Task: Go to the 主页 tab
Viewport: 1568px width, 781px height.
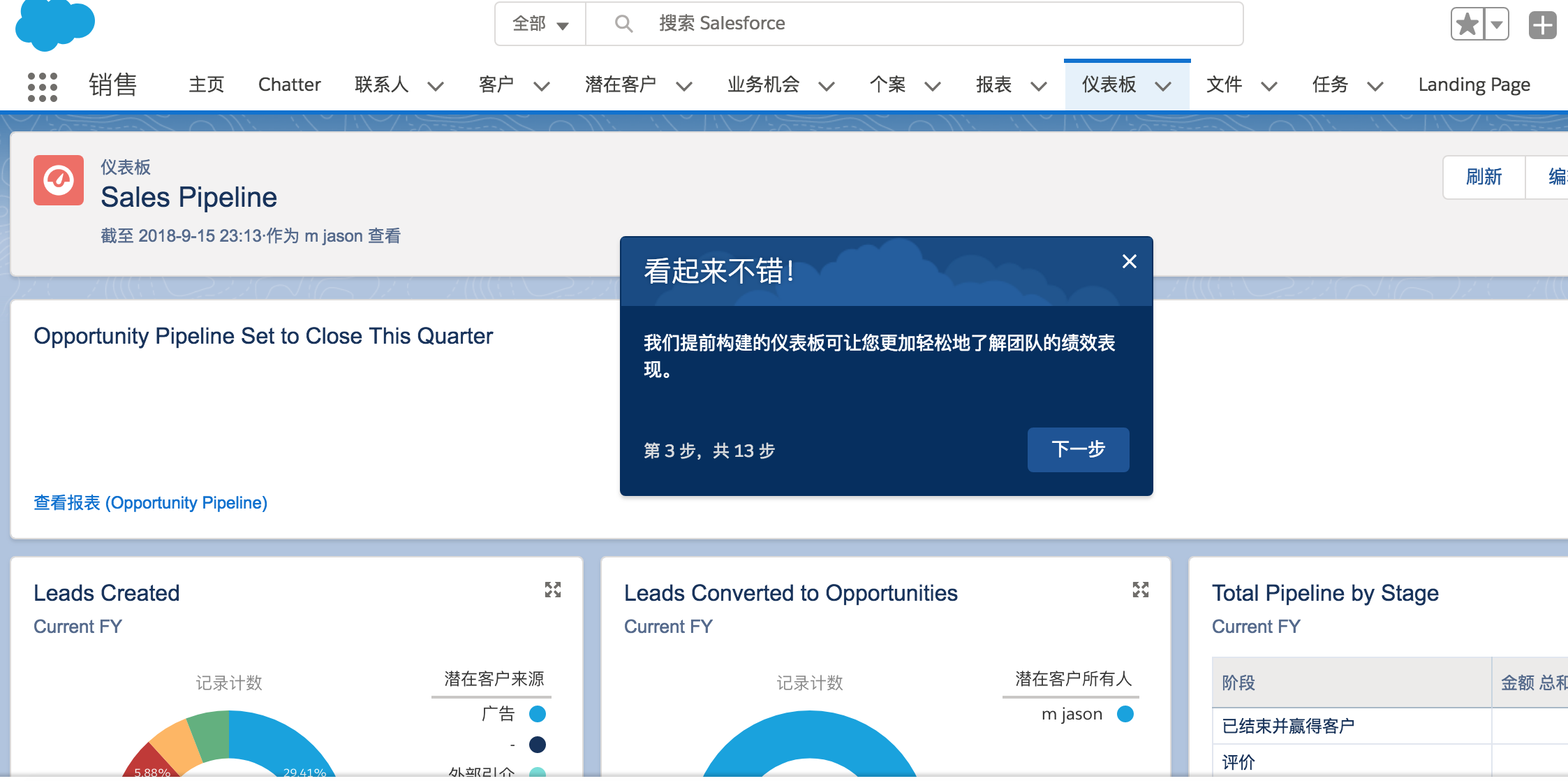Action: 207,85
